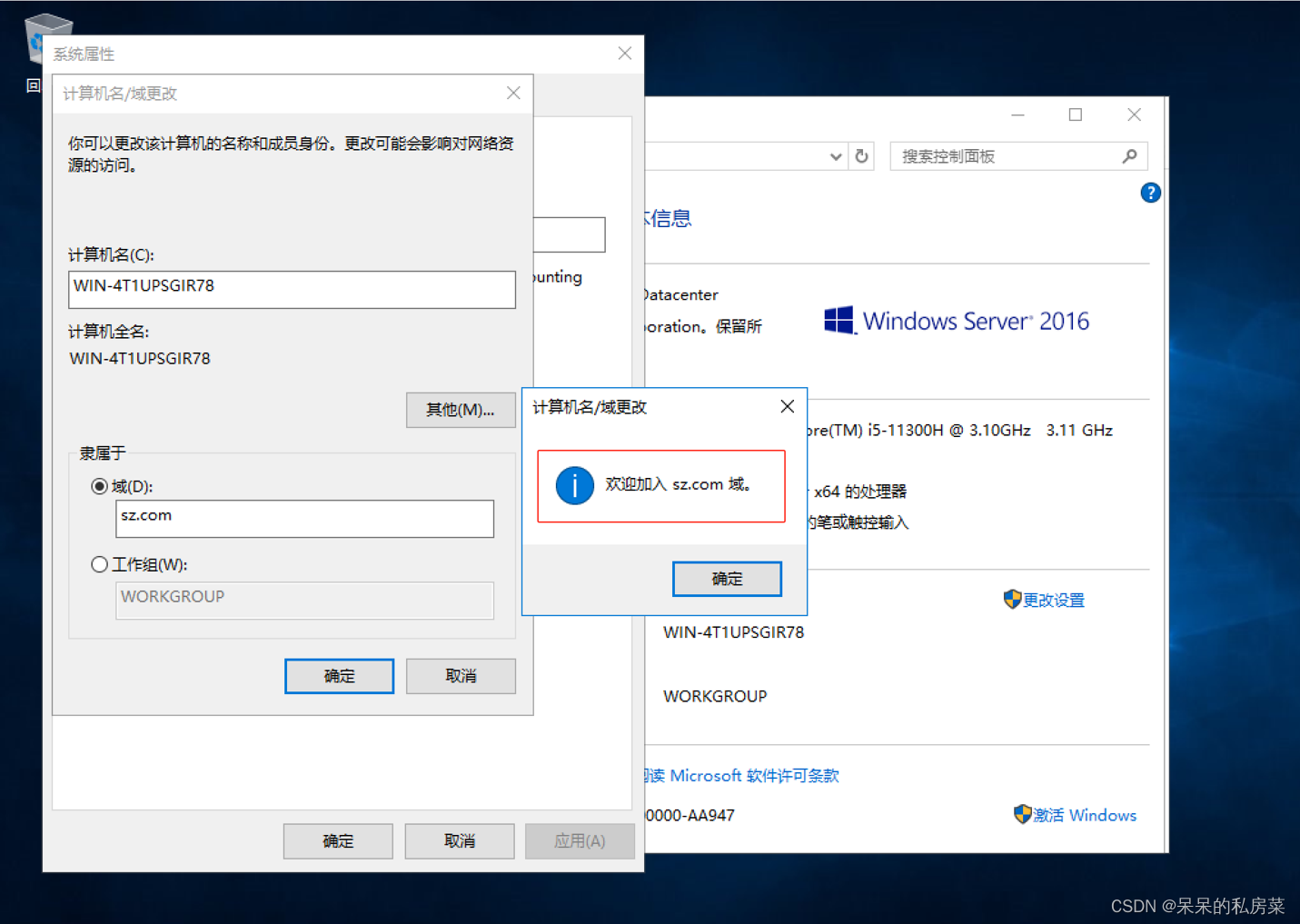Click the Windows Server 2016 logo
This screenshot has width=1300, height=924.
click(x=956, y=321)
